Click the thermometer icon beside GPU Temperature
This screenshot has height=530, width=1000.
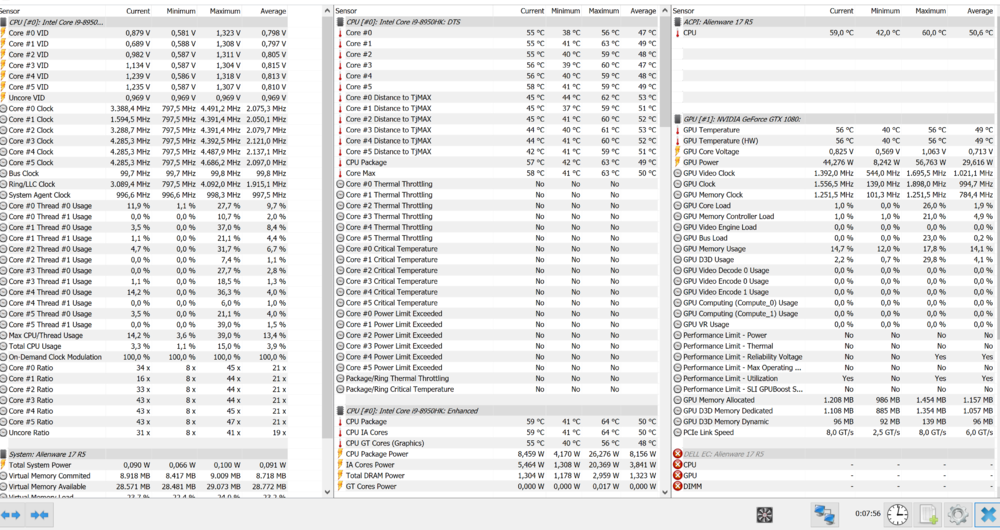tap(678, 130)
